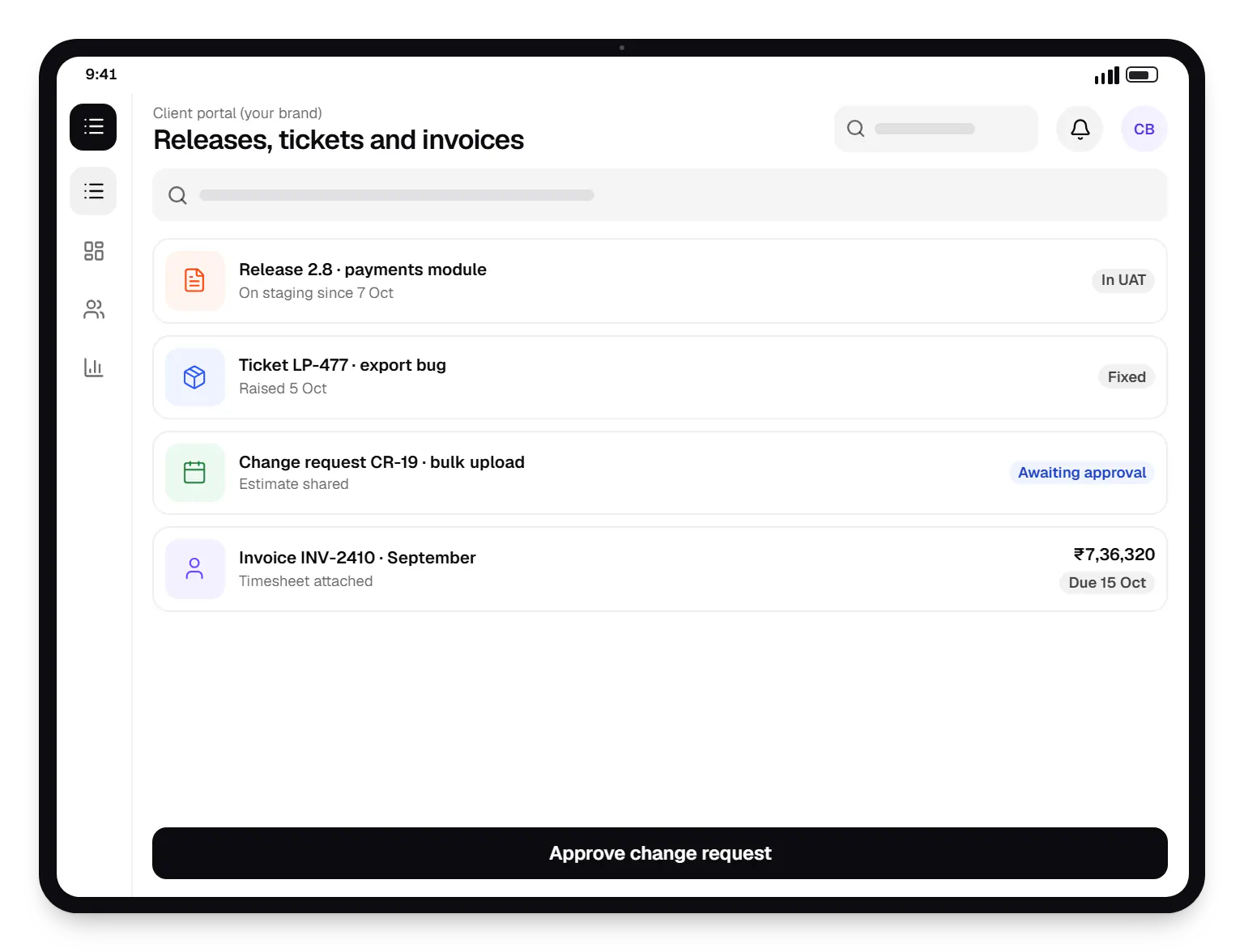
Task: Click the Awaiting approval badge
Action: click(x=1082, y=473)
